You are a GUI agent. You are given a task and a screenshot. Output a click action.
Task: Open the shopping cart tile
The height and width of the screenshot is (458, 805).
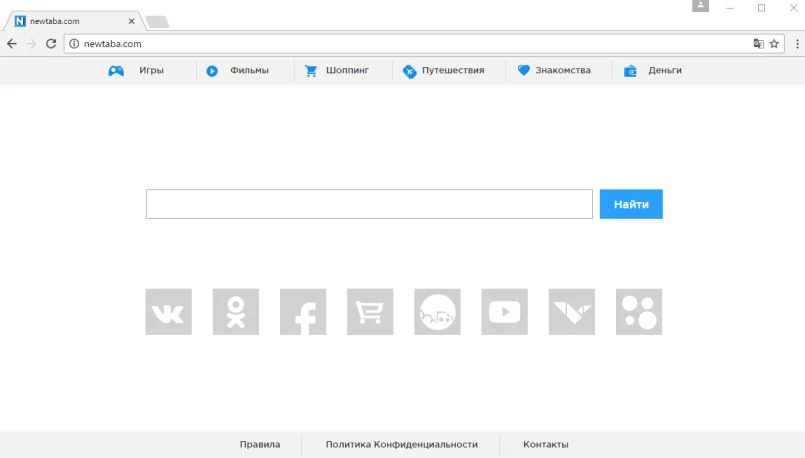pos(370,312)
